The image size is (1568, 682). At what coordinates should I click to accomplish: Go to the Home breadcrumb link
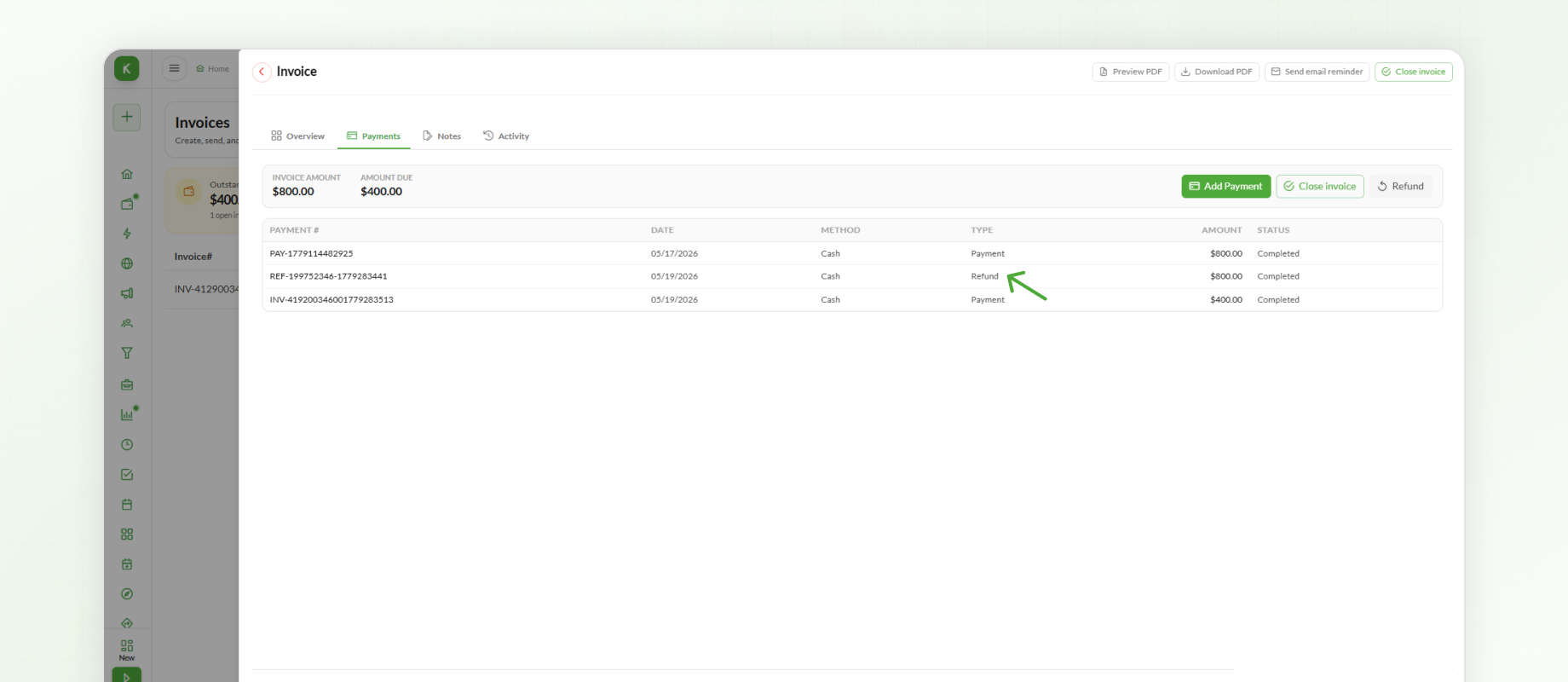[x=213, y=69]
